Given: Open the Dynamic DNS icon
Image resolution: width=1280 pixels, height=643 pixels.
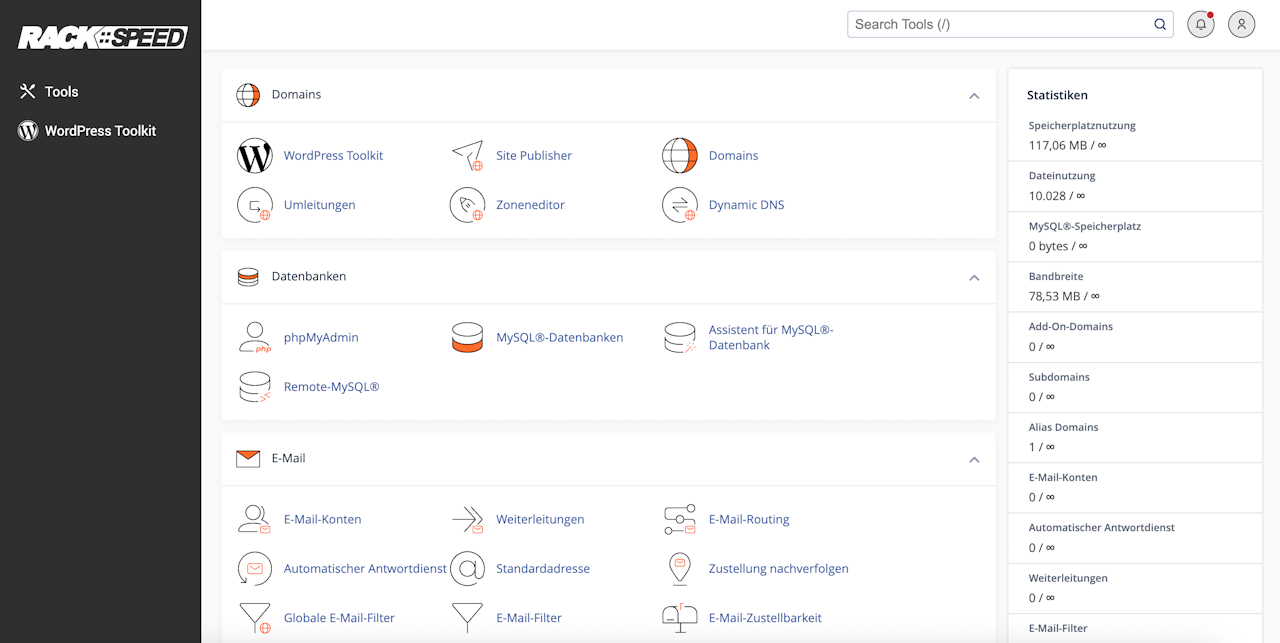Looking at the screenshot, I should tap(680, 205).
